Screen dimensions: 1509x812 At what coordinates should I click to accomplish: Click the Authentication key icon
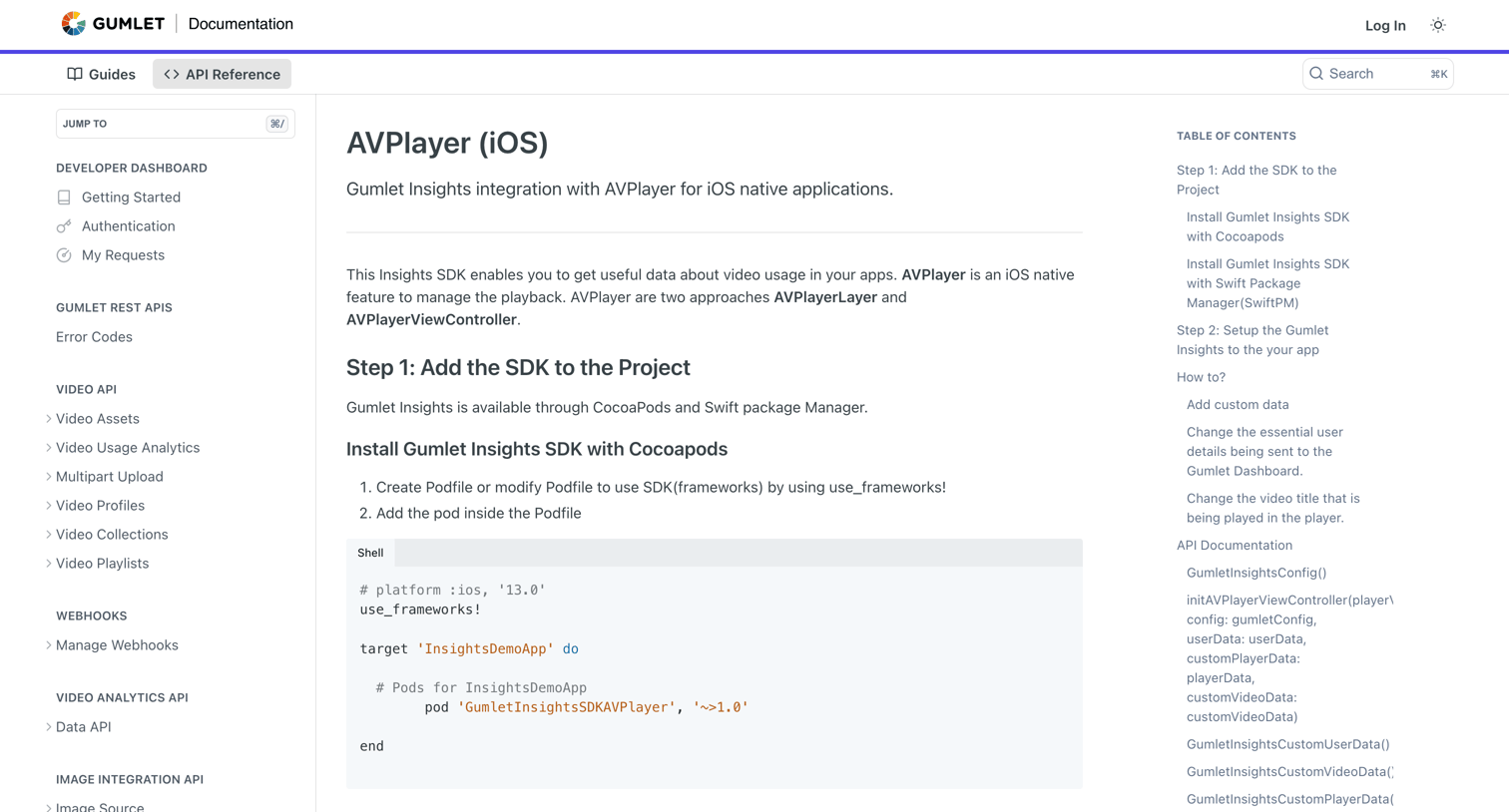[x=64, y=226]
